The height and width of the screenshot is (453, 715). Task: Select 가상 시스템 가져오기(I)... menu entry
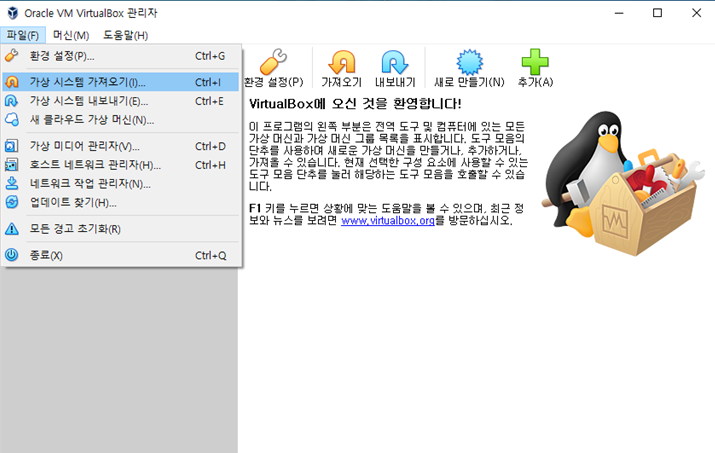(x=120, y=82)
